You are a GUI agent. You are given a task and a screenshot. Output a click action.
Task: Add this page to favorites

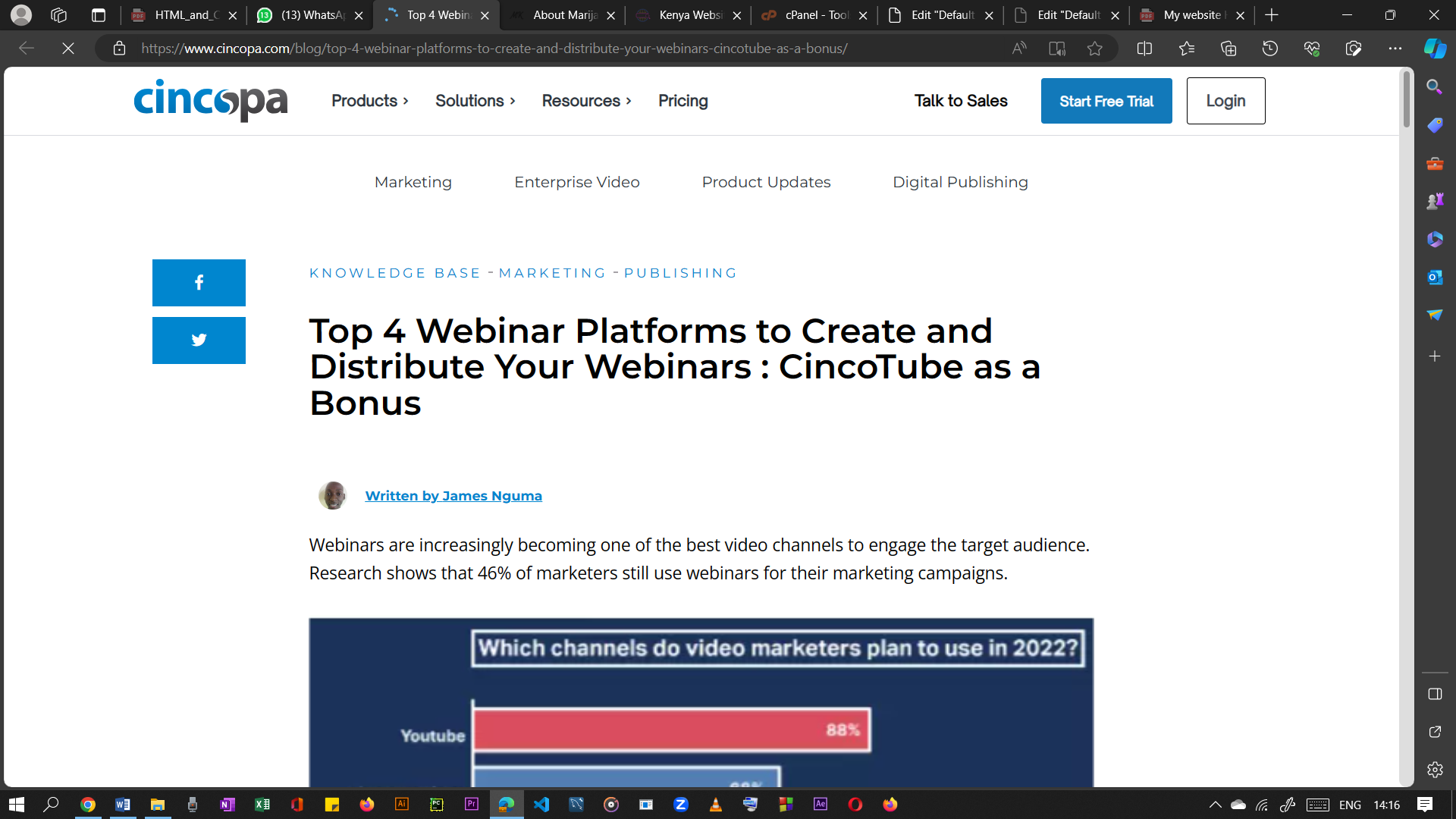coord(1094,49)
